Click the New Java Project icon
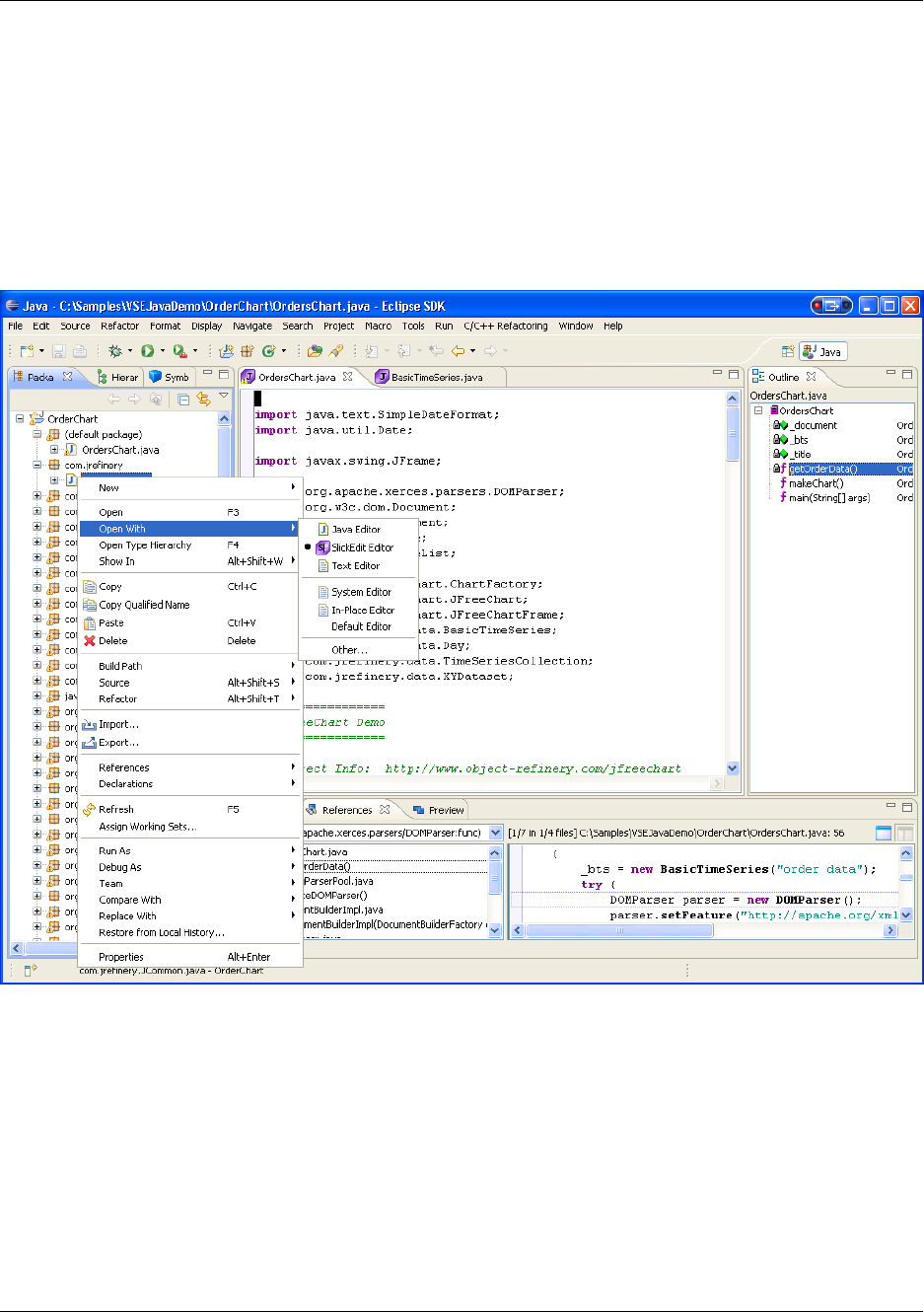Viewport: 924px width, 1312px height. [x=227, y=351]
